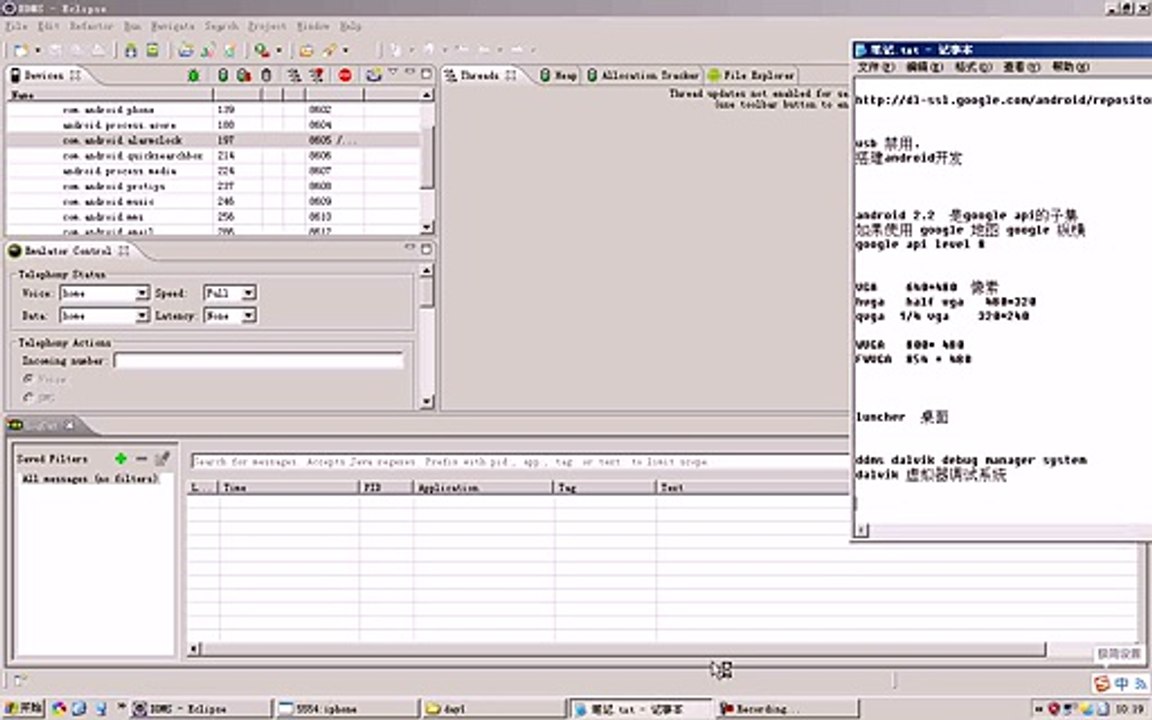Click the Dump HPROF file icon
1152x720 pixels.
(x=244, y=75)
